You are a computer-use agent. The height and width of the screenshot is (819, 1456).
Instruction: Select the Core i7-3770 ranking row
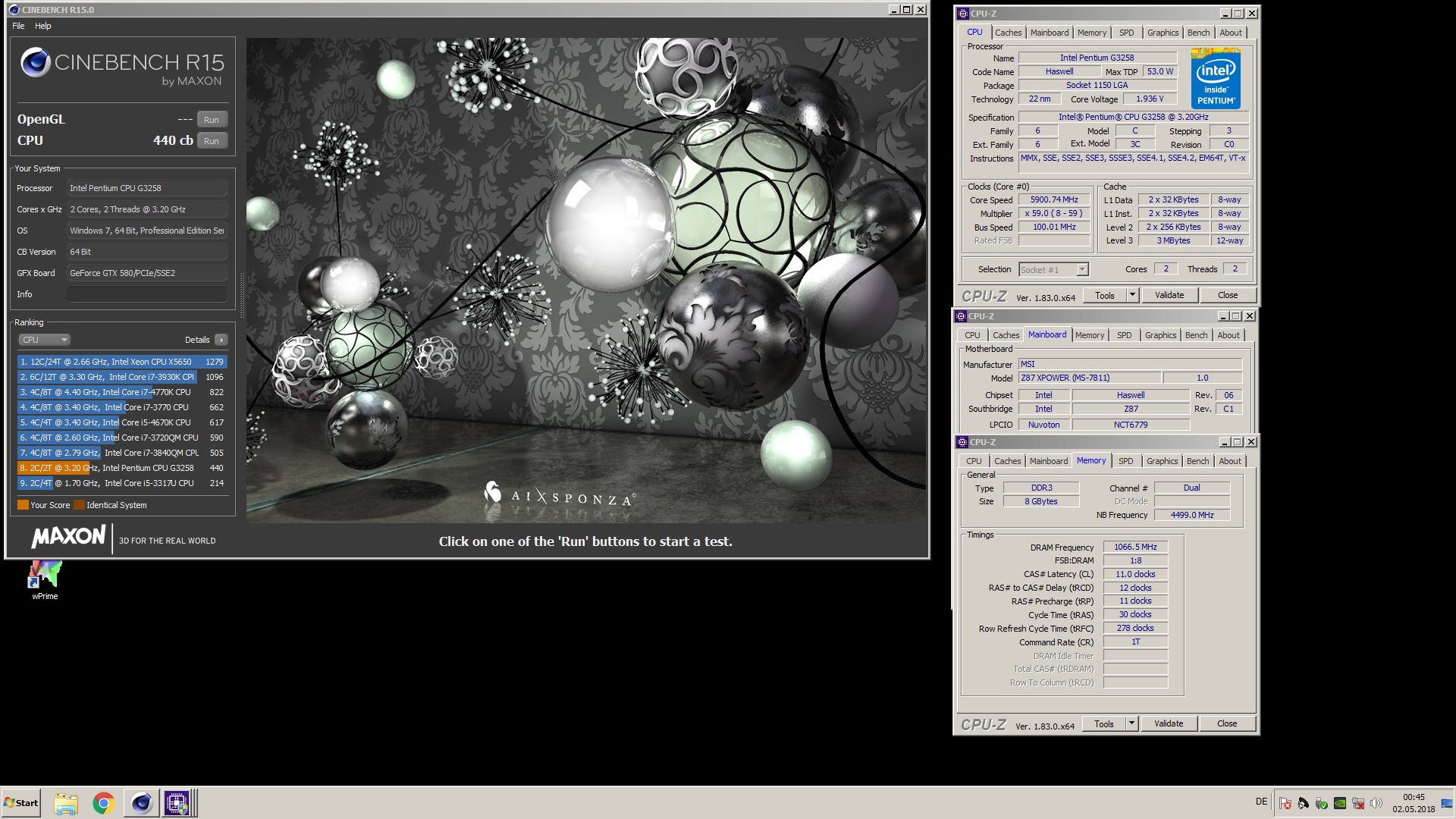pyautogui.click(x=122, y=407)
